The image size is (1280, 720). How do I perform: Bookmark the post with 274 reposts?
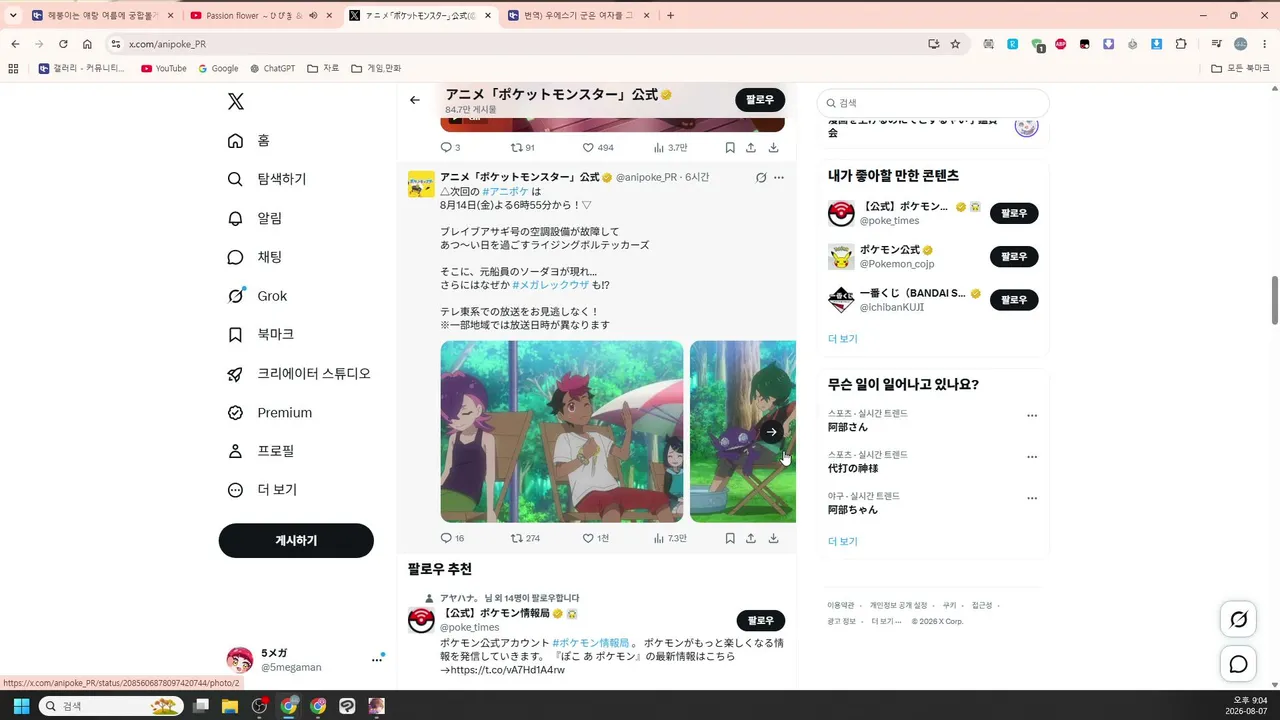730,538
